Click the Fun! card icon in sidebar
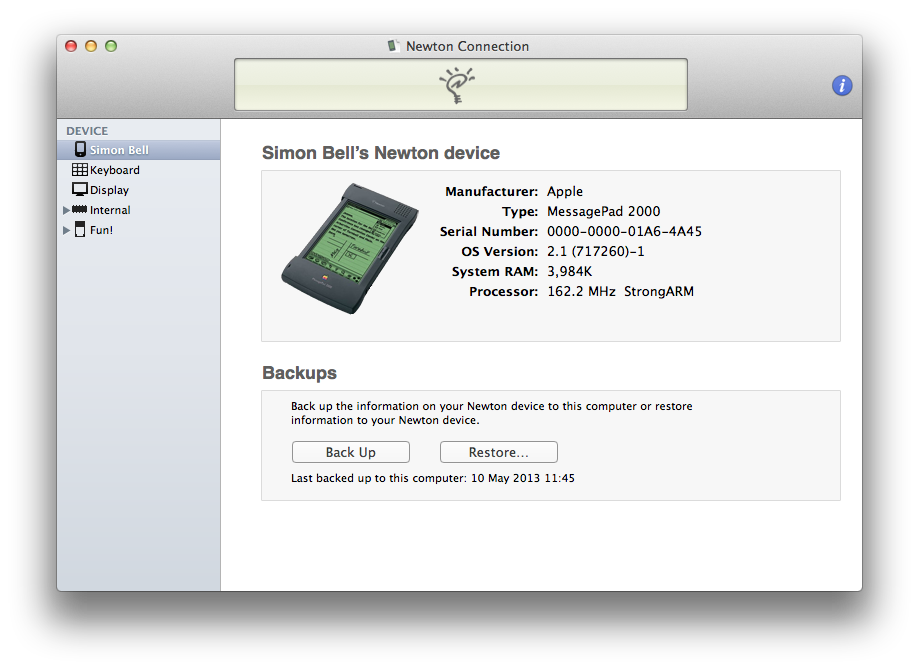 [x=80, y=230]
